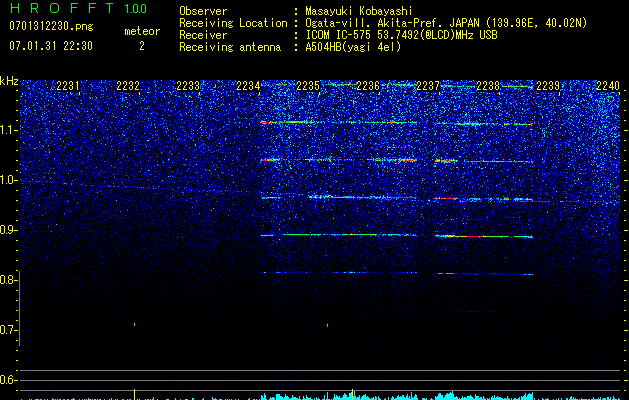
Task: Click the Receiving antenna label
Action: point(230,47)
